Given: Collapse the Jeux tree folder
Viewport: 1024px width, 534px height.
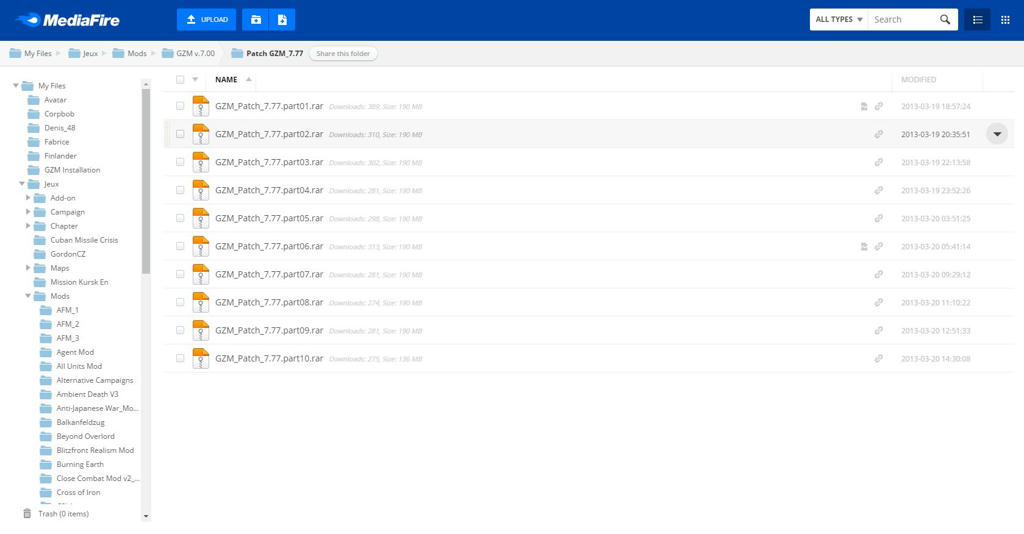Looking at the screenshot, I should click(x=22, y=184).
